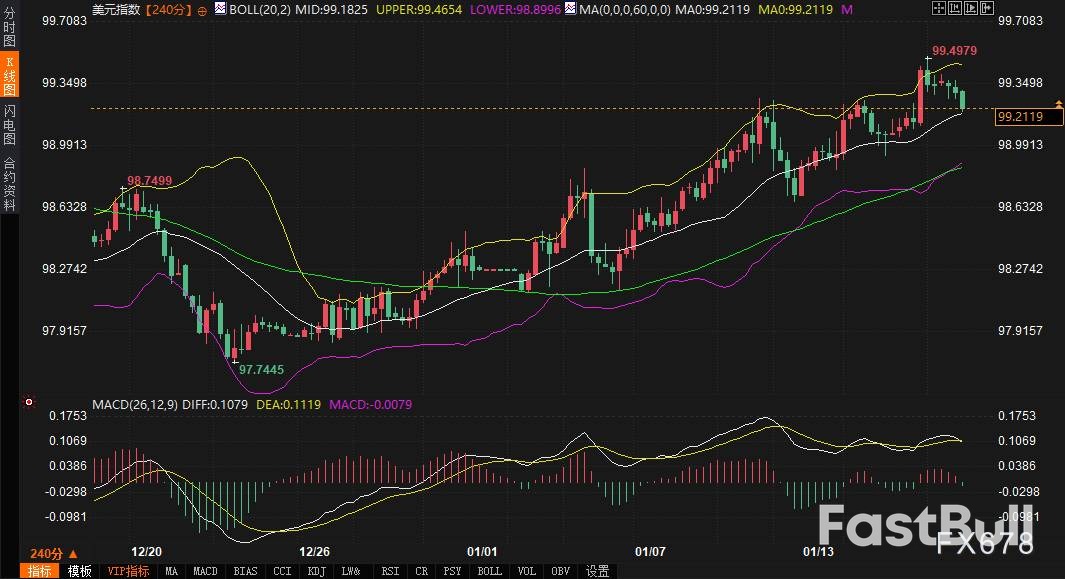1065x579 pixels.
Task: Open 设置 settings in the indicator bar
Action: click(597, 571)
